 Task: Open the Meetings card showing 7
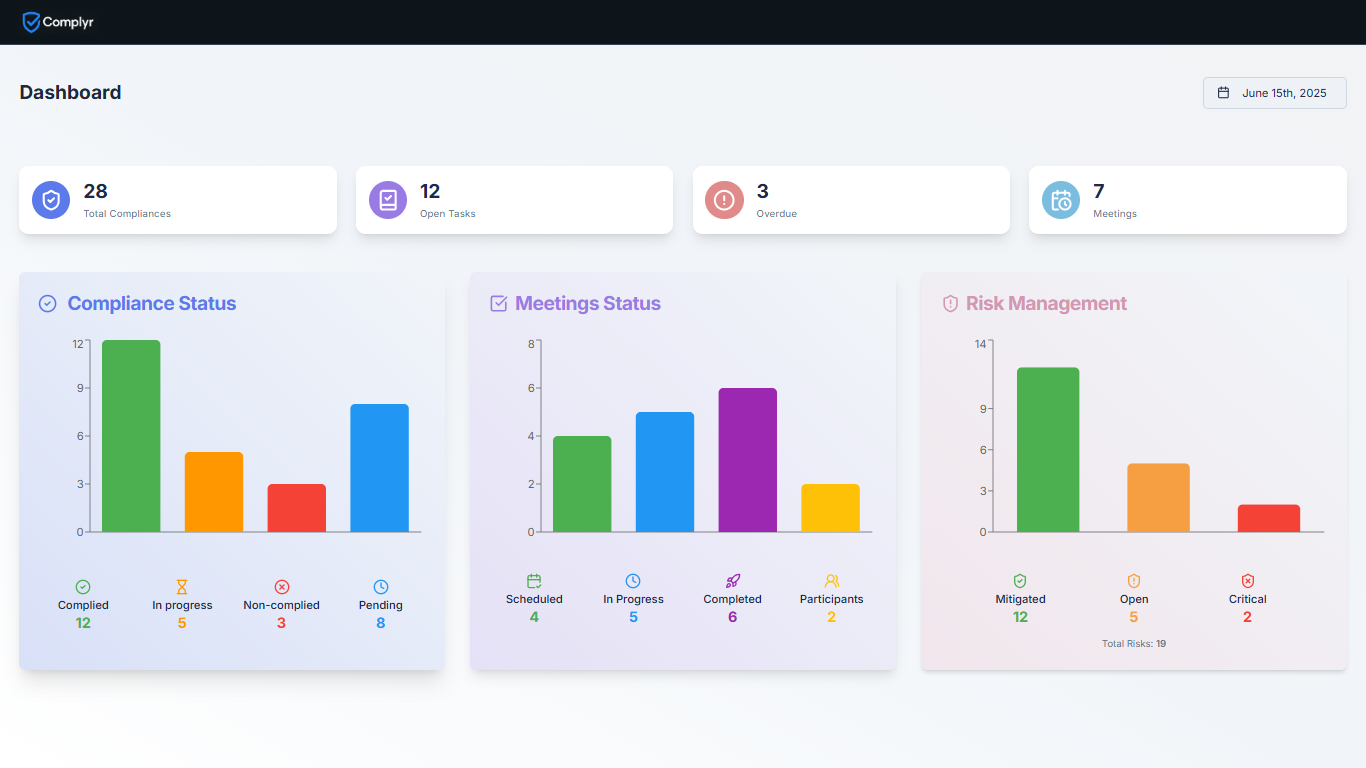coord(1188,200)
